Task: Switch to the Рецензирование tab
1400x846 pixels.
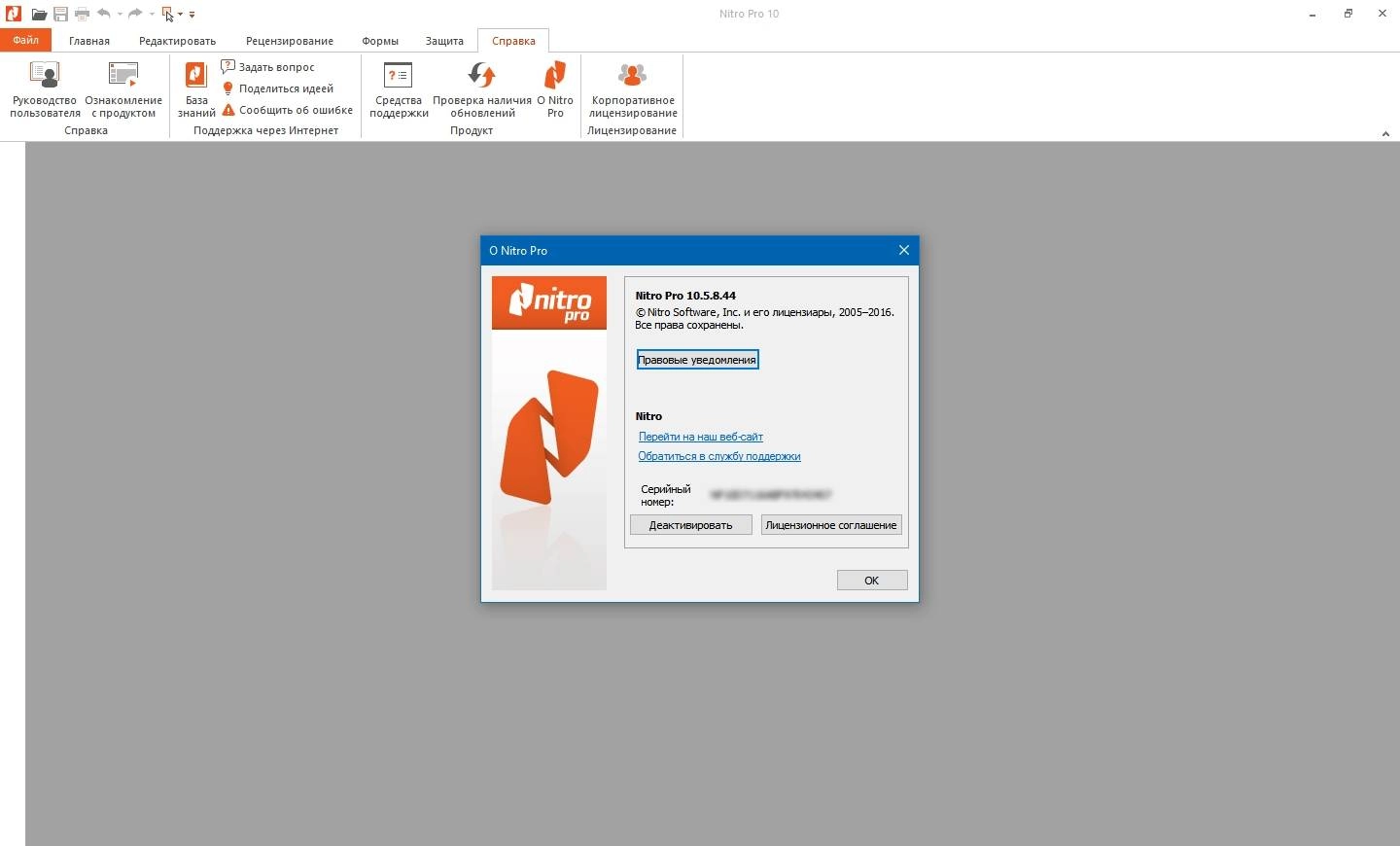Action: click(x=290, y=41)
